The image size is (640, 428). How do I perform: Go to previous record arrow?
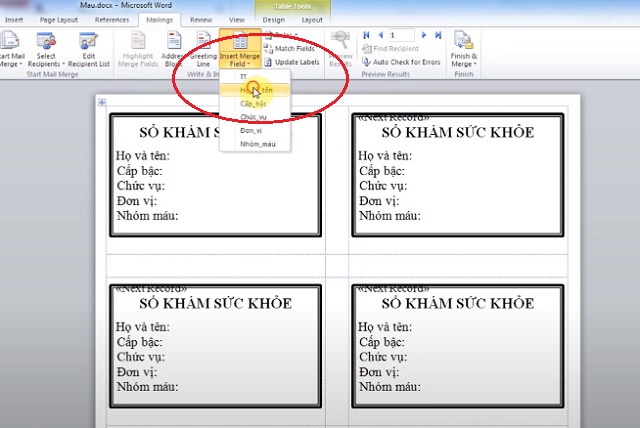[x=380, y=35]
